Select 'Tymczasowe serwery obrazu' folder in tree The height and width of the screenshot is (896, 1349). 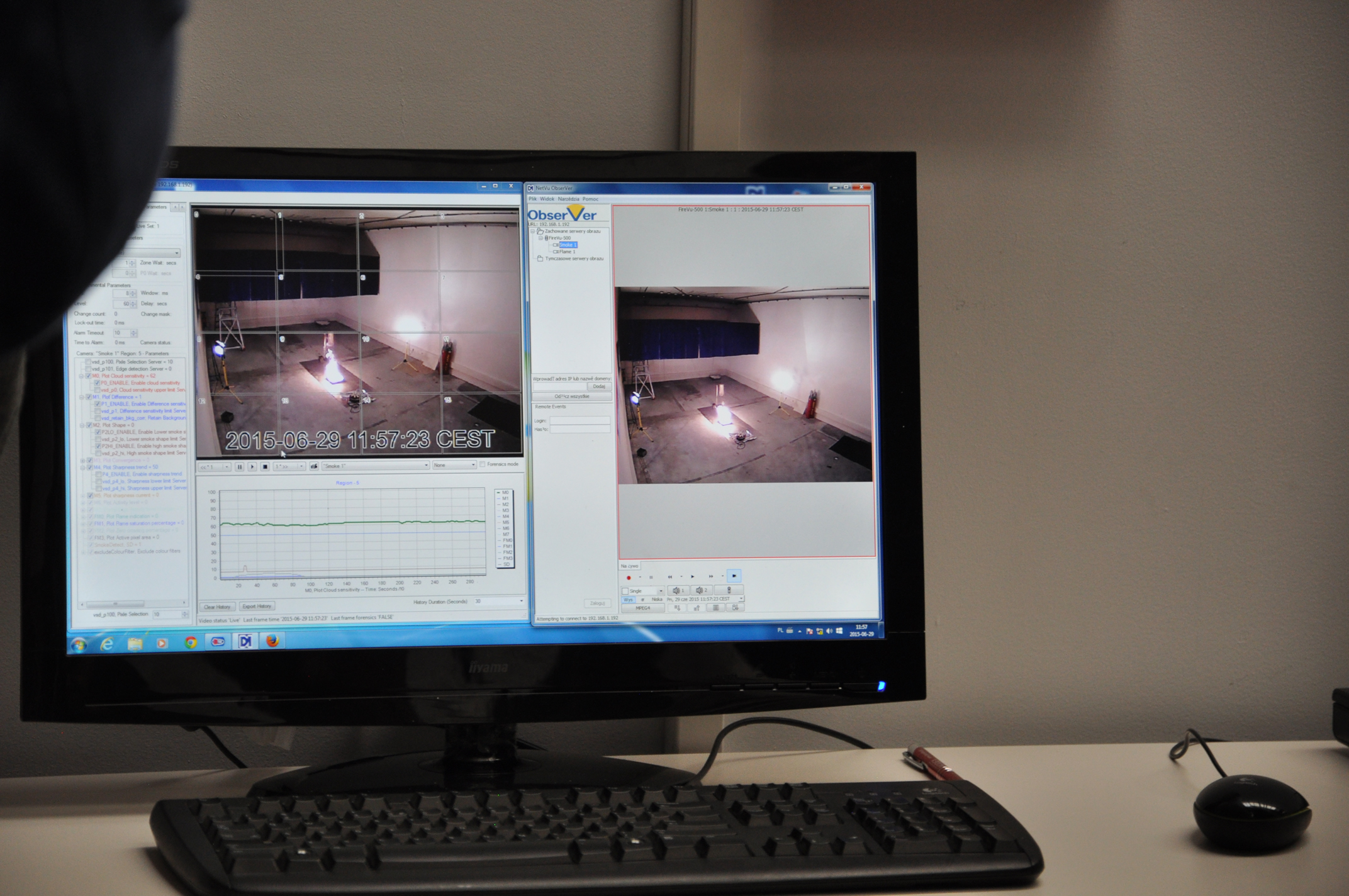tap(574, 259)
